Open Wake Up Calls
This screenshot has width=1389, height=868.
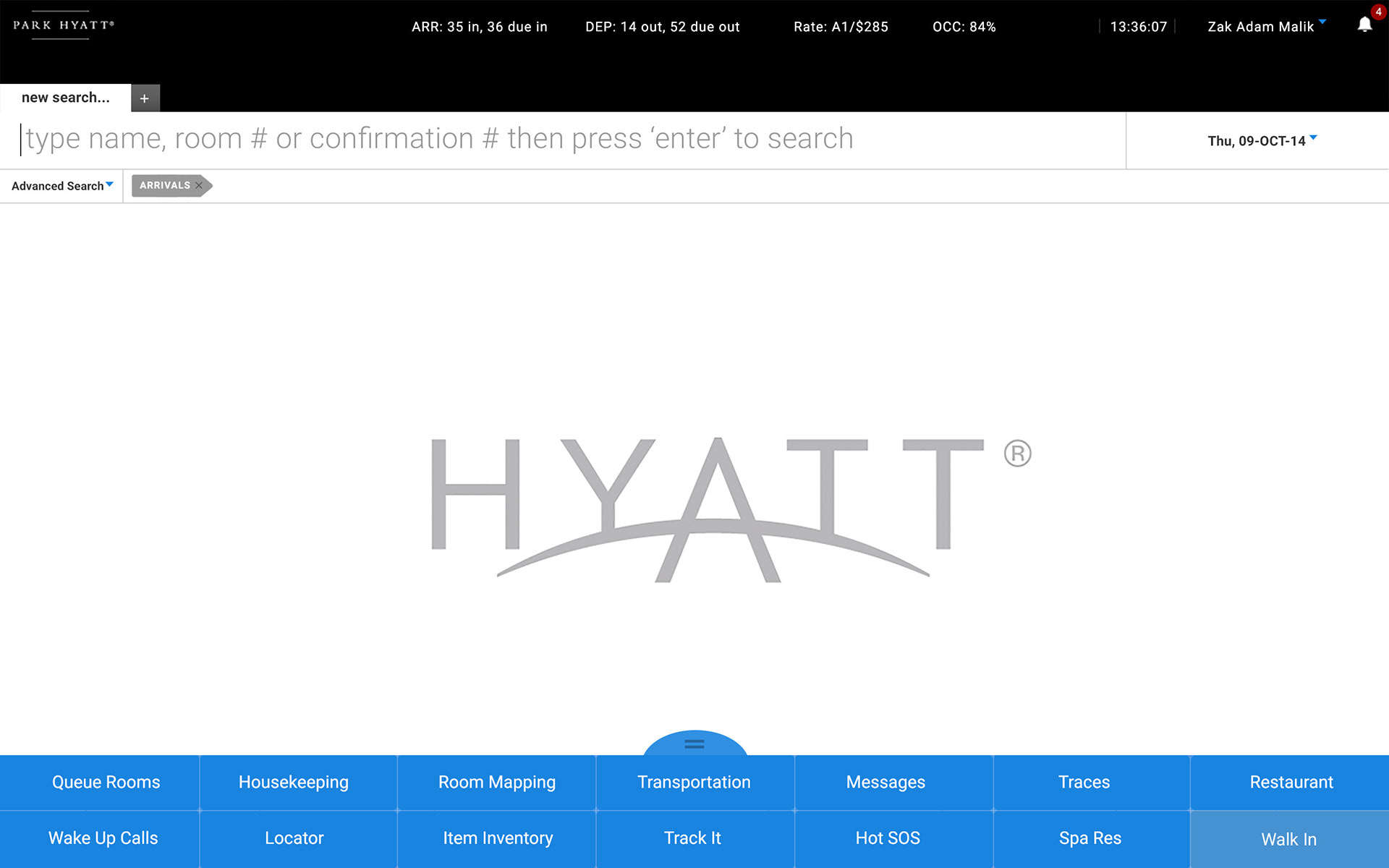(x=99, y=839)
